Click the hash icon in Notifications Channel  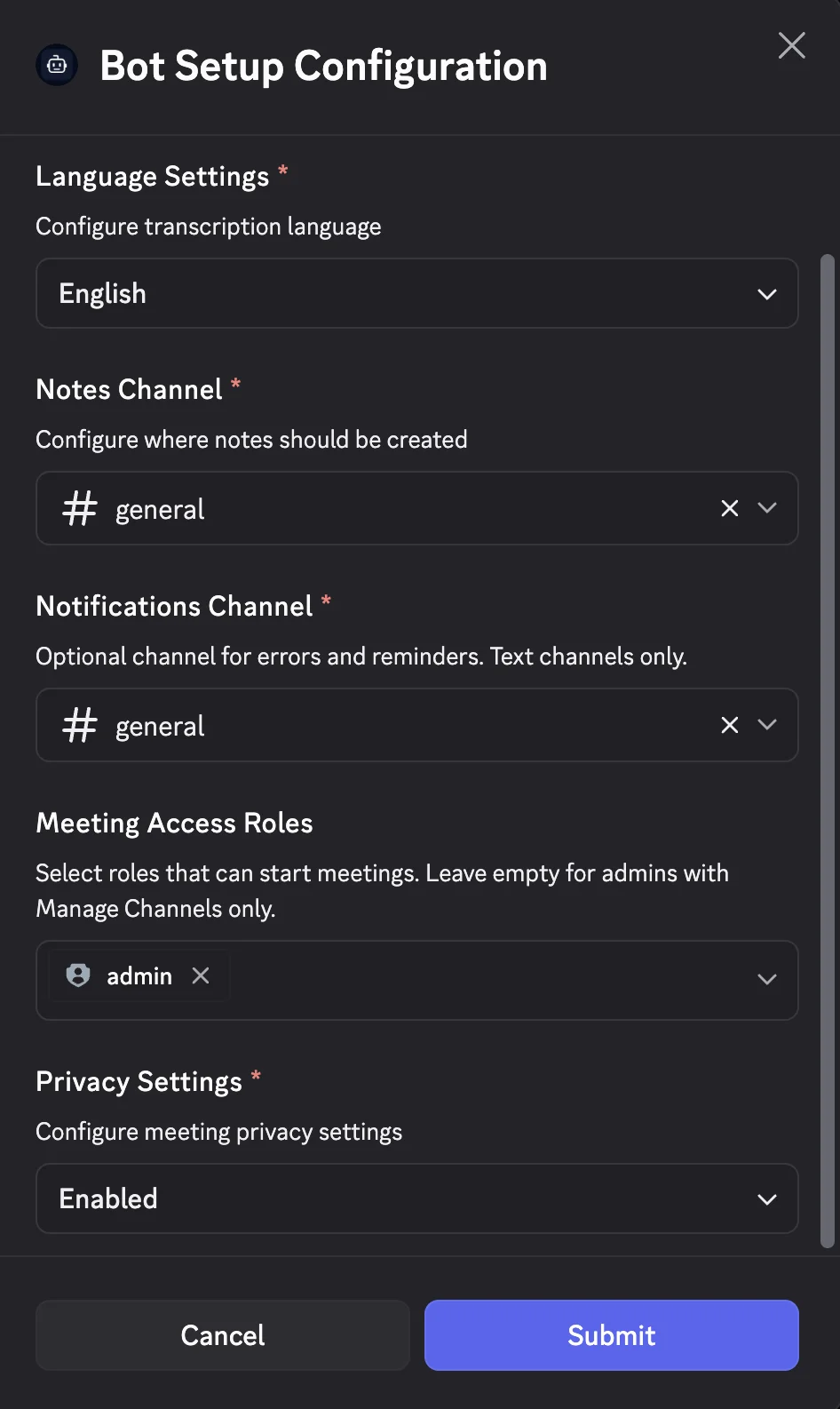[x=80, y=726]
